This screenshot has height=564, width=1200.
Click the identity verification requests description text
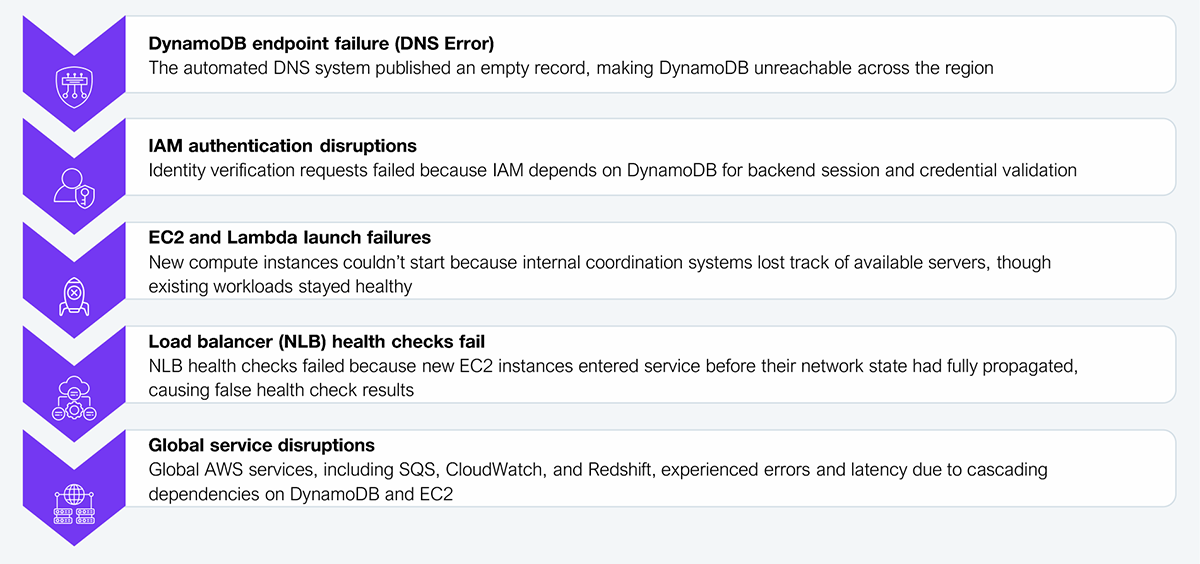point(612,170)
